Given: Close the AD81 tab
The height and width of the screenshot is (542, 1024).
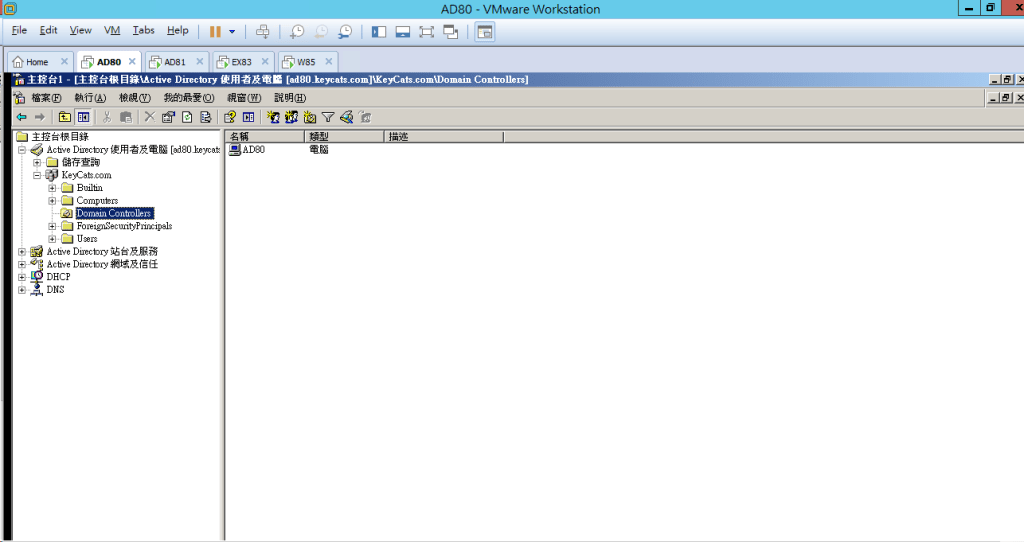Looking at the screenshot, I should click(x=198, y=62).
